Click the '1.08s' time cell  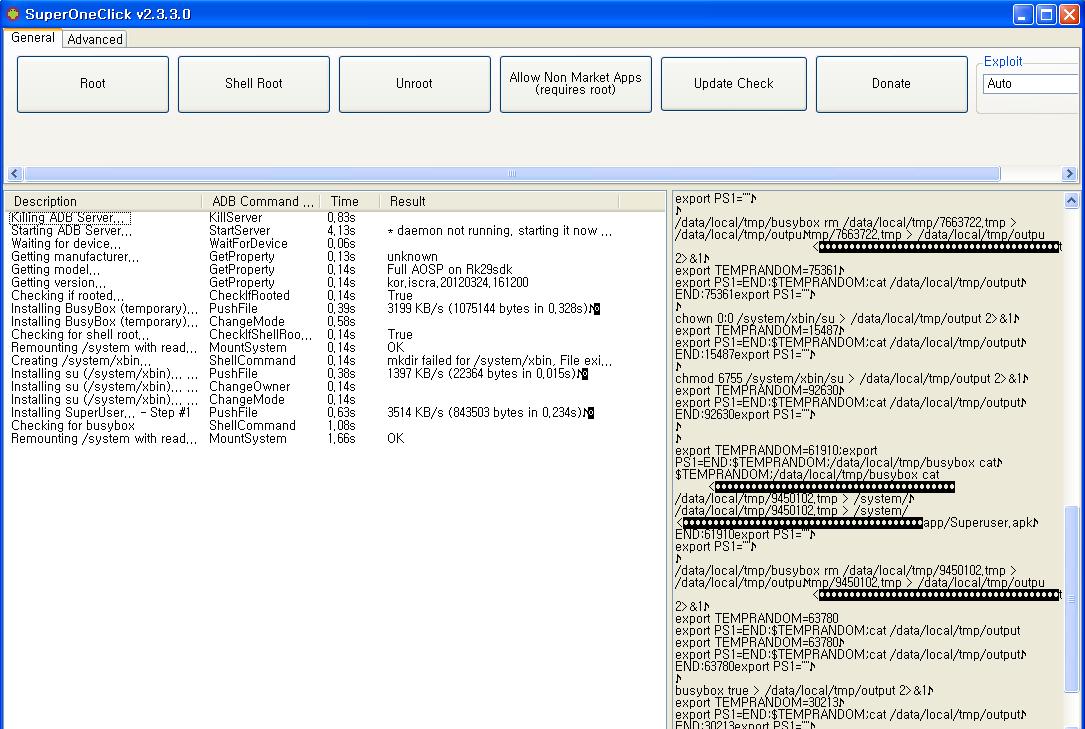point(341,425)
